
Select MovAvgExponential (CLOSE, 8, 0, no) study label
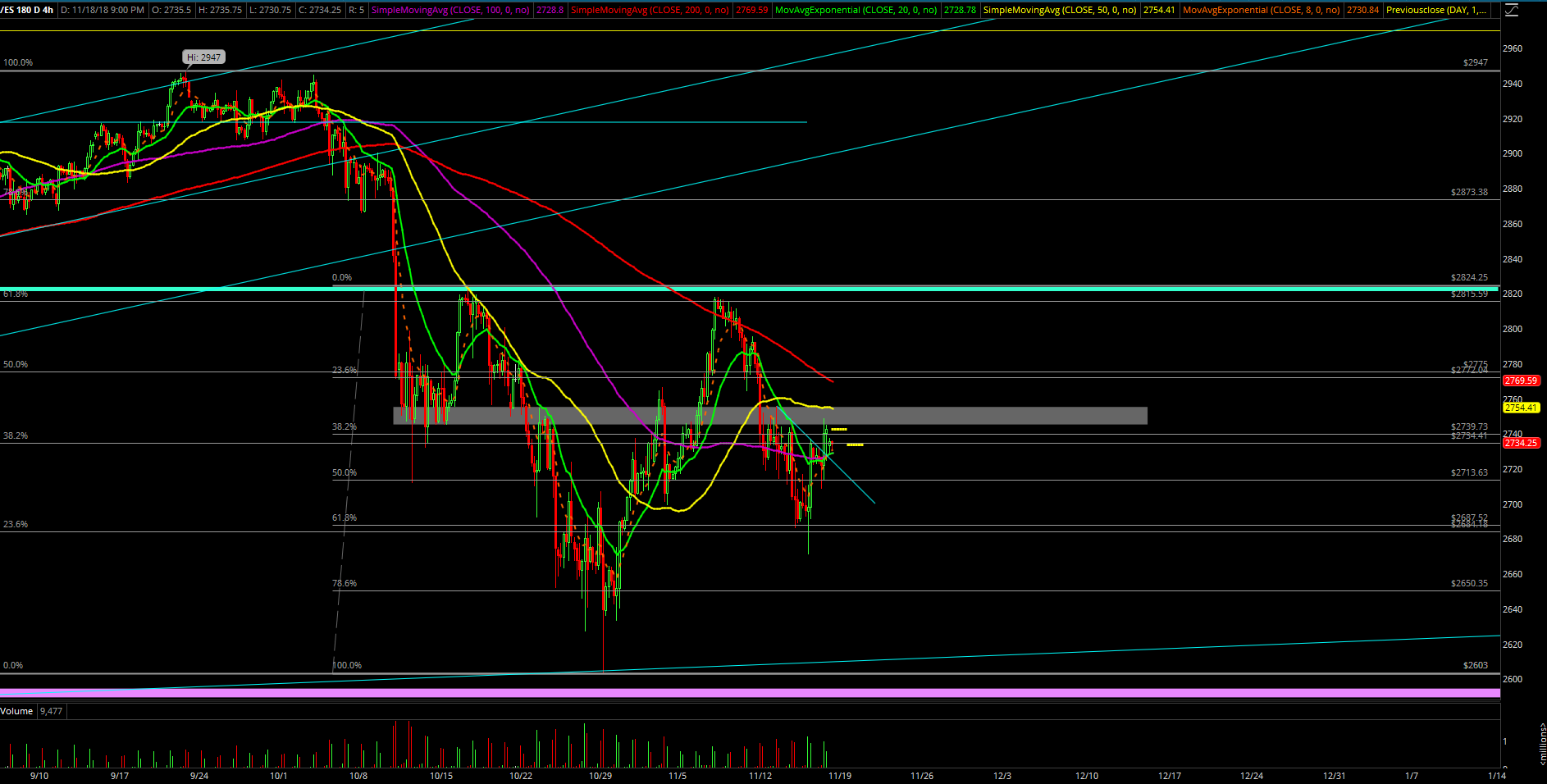pos(1262,10)
